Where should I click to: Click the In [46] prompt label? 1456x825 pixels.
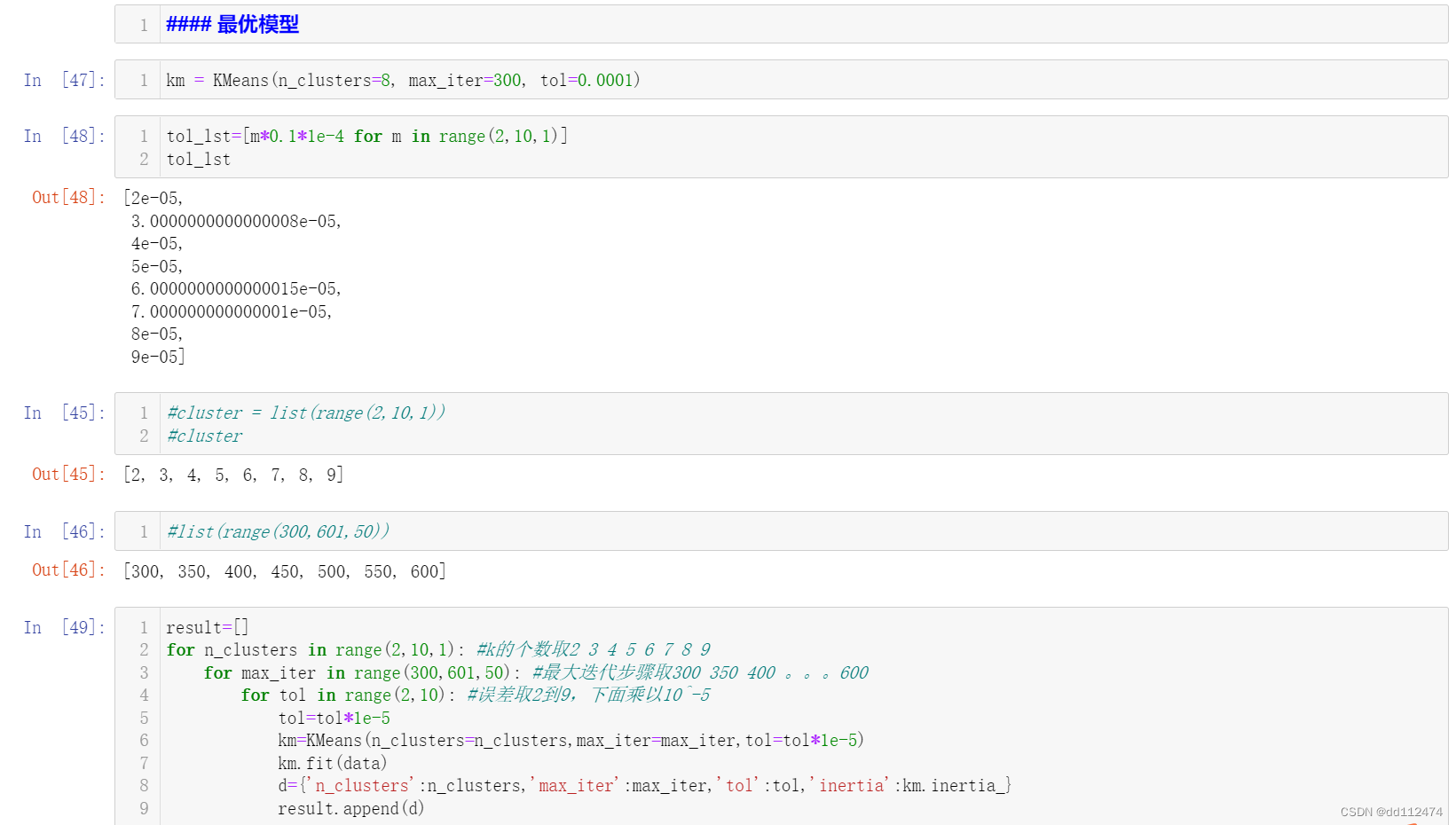[64, 531]
